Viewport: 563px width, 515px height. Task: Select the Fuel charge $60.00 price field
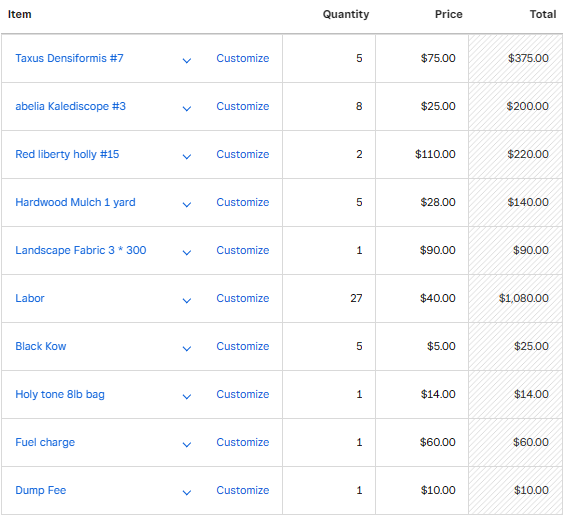click(x=422, y=442)
